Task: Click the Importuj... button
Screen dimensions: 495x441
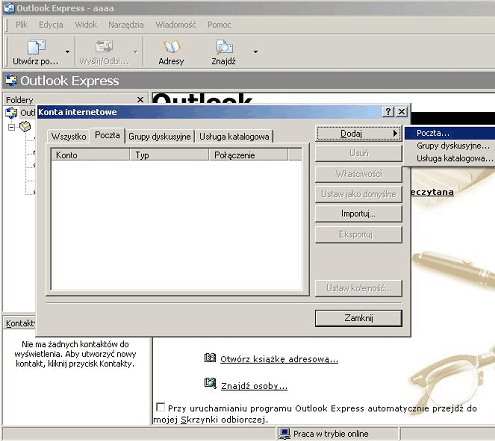Action: click(358, 214)
